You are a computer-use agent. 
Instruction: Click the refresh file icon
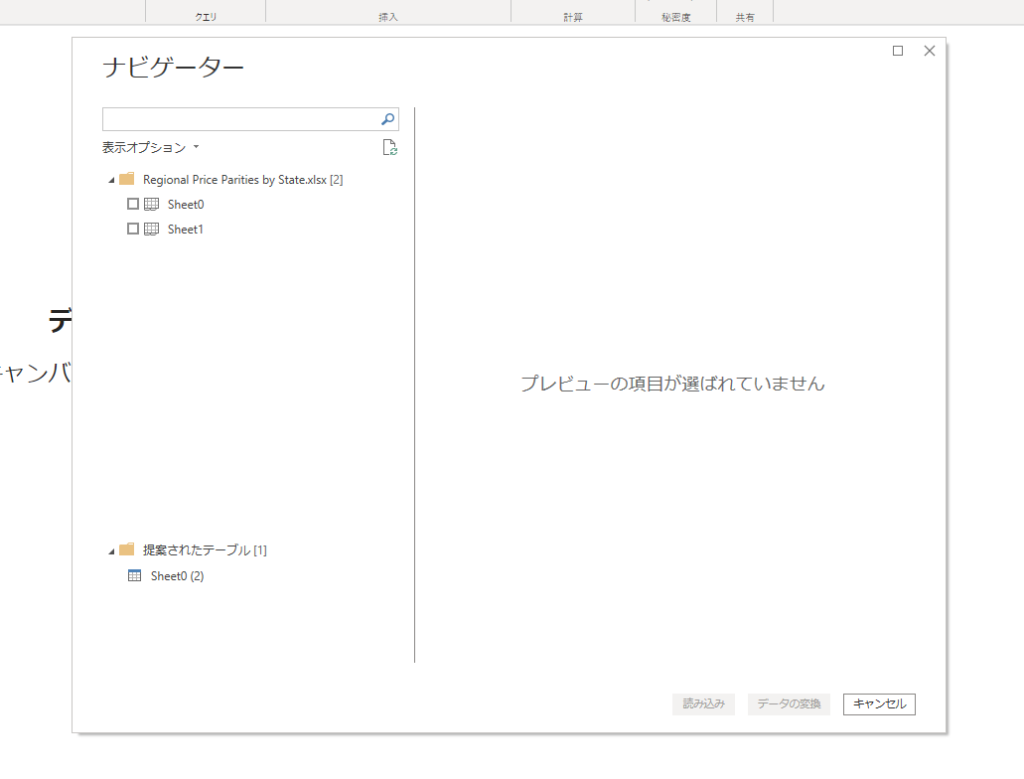[x=390, y=148]
